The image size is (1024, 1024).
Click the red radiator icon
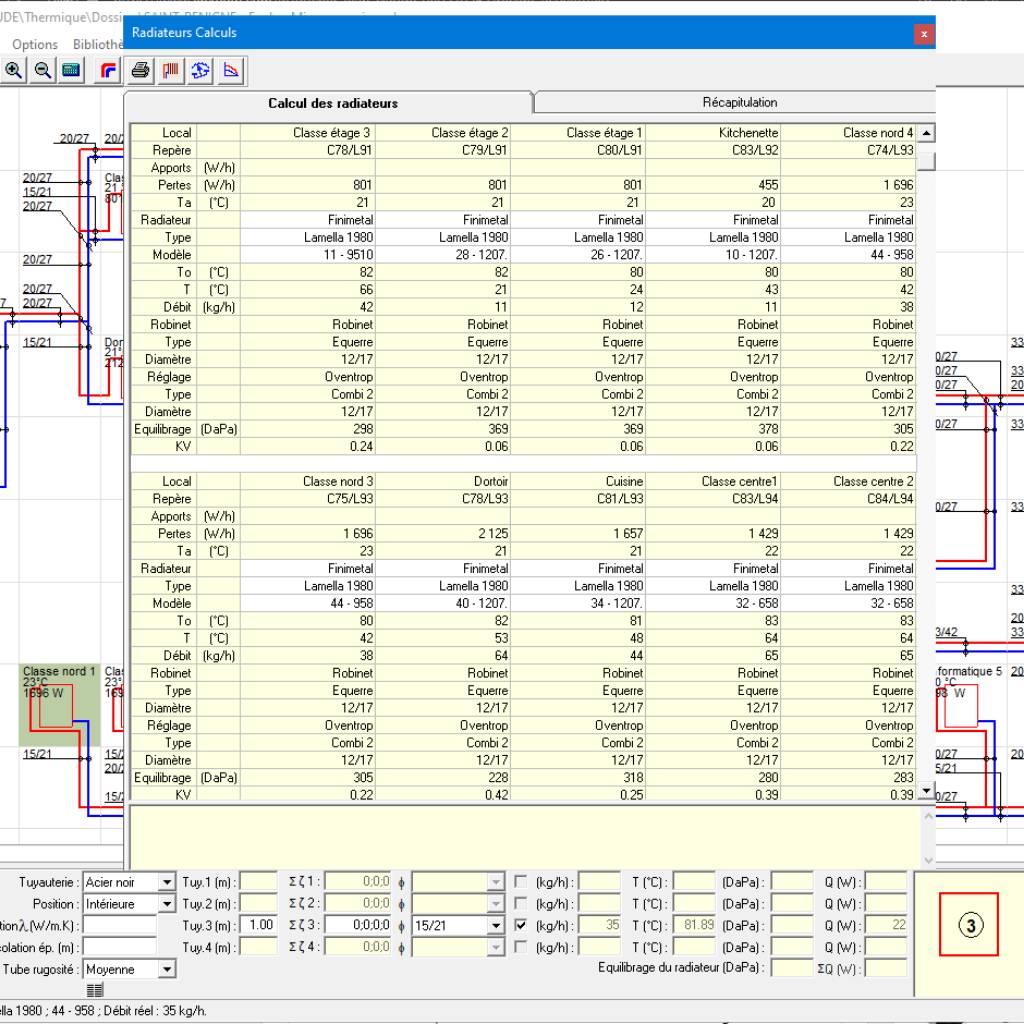pos(171,70)
